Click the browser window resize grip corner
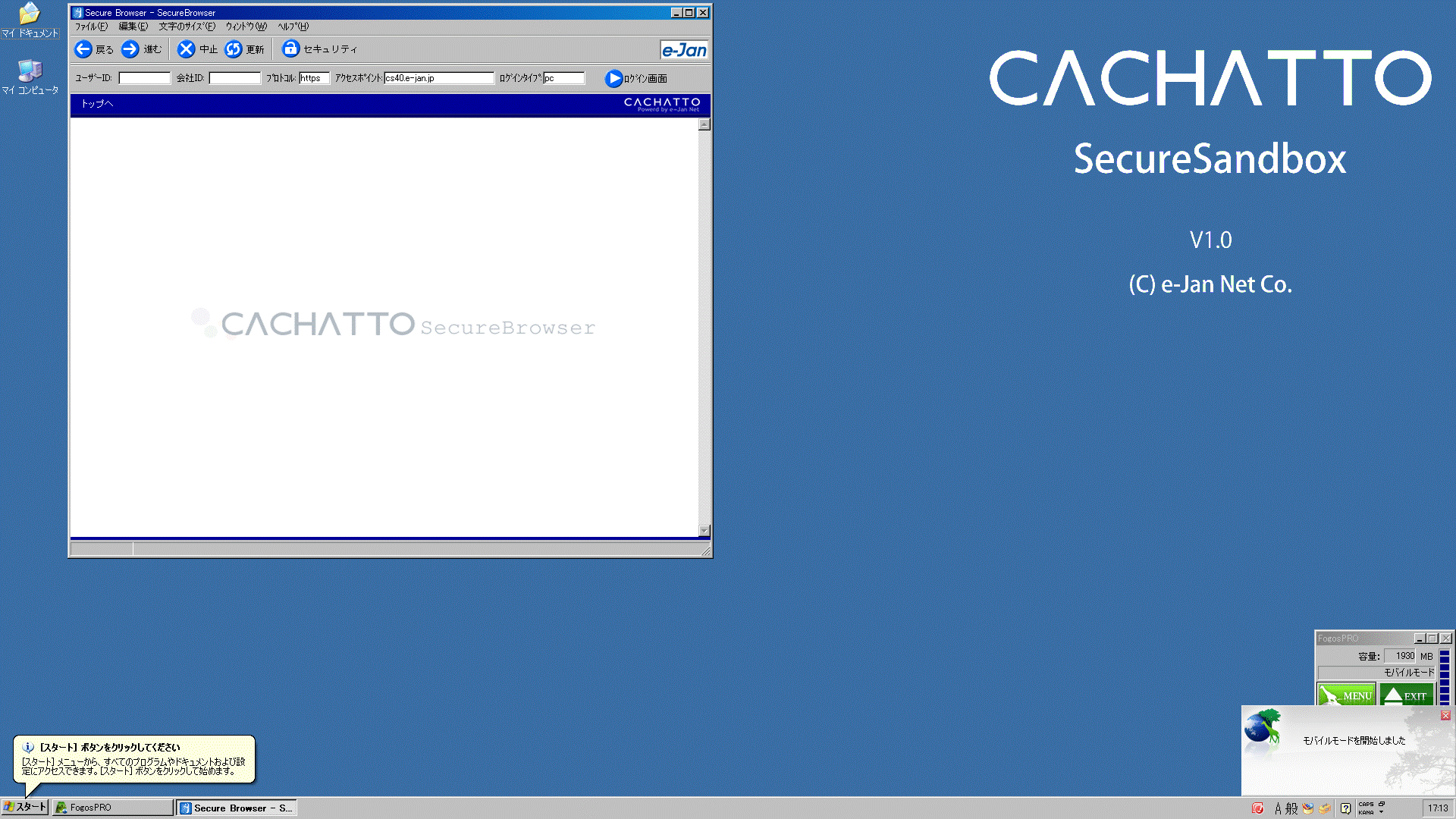The width and height of the screenshot is (1456, 819). [706, 551]
